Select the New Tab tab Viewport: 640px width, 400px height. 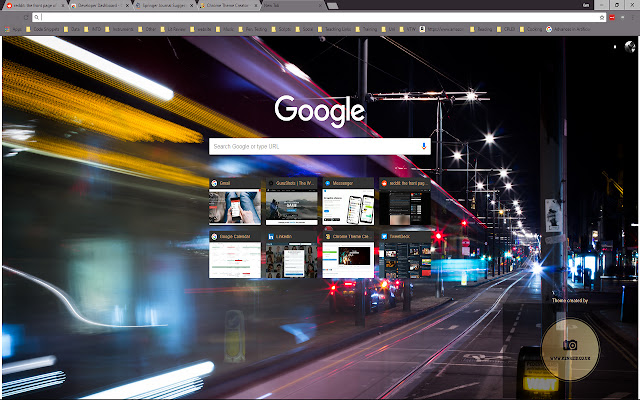[x=292, y=6]
